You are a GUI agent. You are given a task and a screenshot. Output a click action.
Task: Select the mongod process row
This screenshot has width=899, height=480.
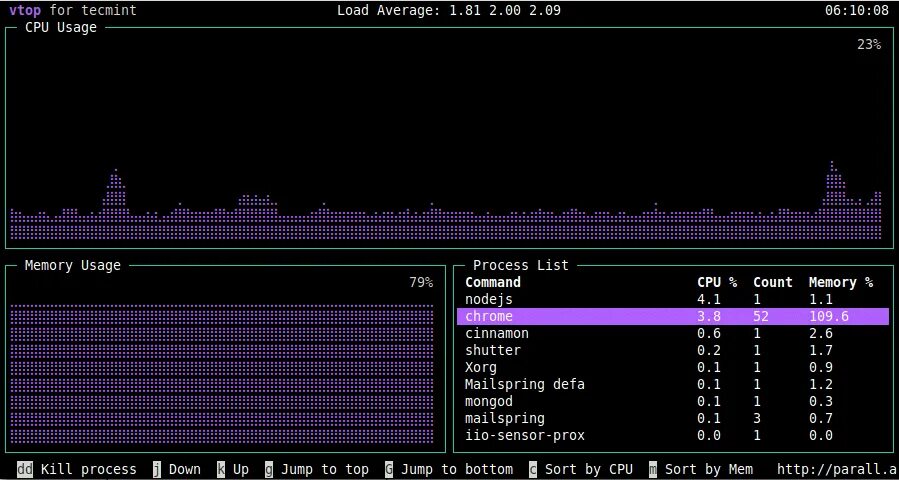tap(673, 401)
